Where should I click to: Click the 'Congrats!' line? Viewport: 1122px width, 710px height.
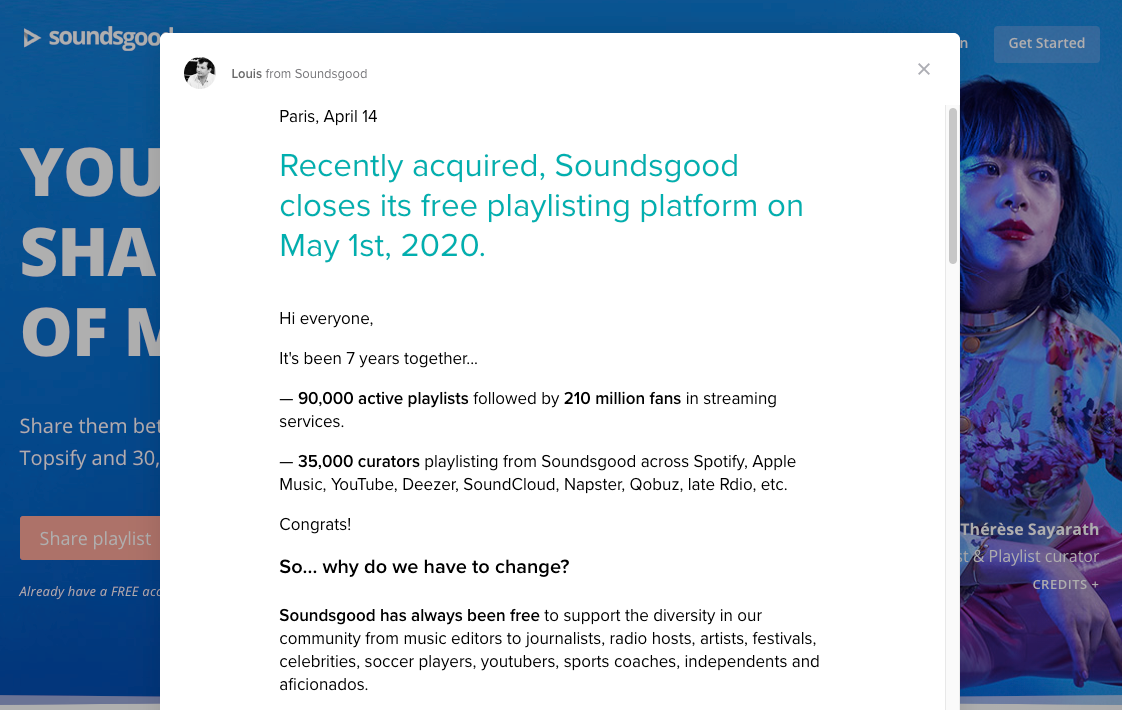coord(315,525)
